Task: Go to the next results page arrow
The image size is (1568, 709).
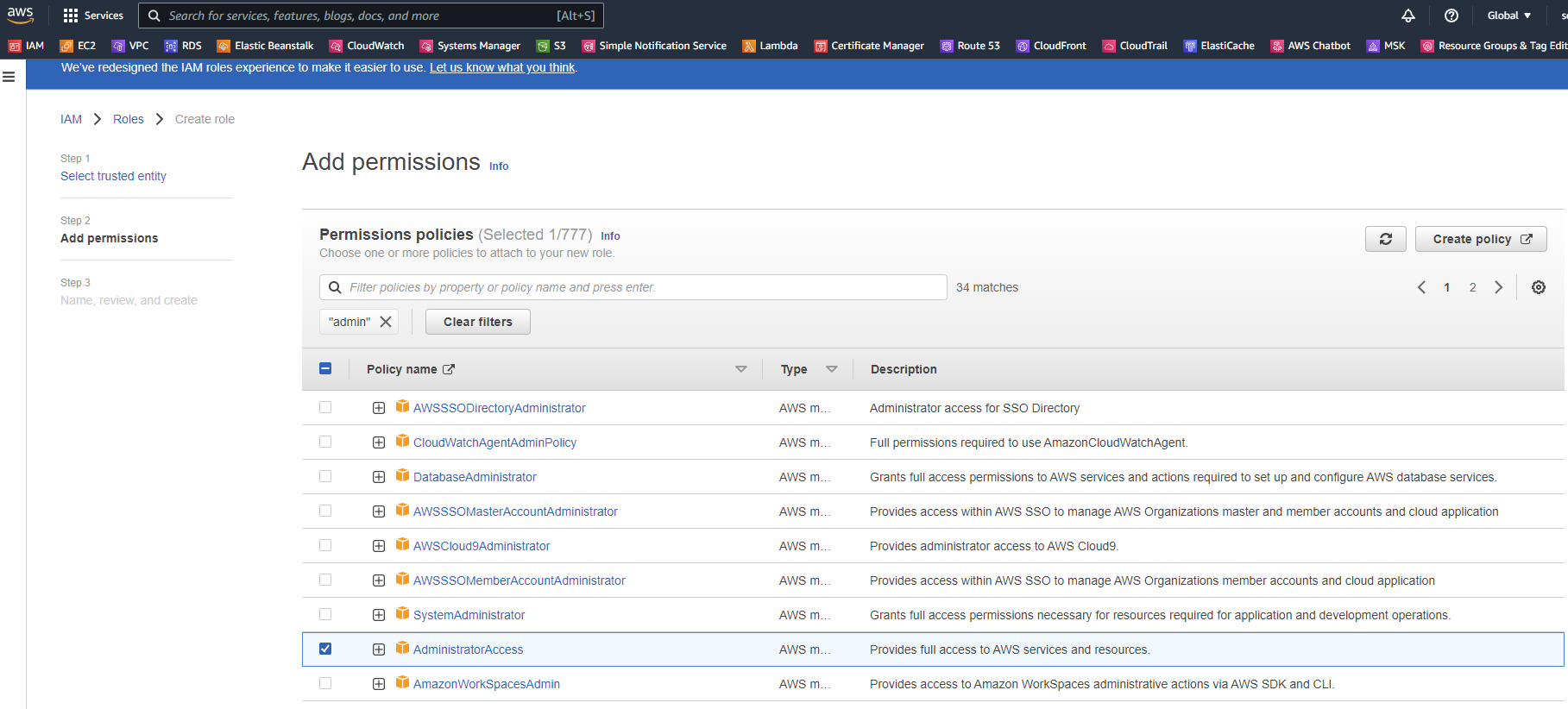Action: pos(1499,287)
